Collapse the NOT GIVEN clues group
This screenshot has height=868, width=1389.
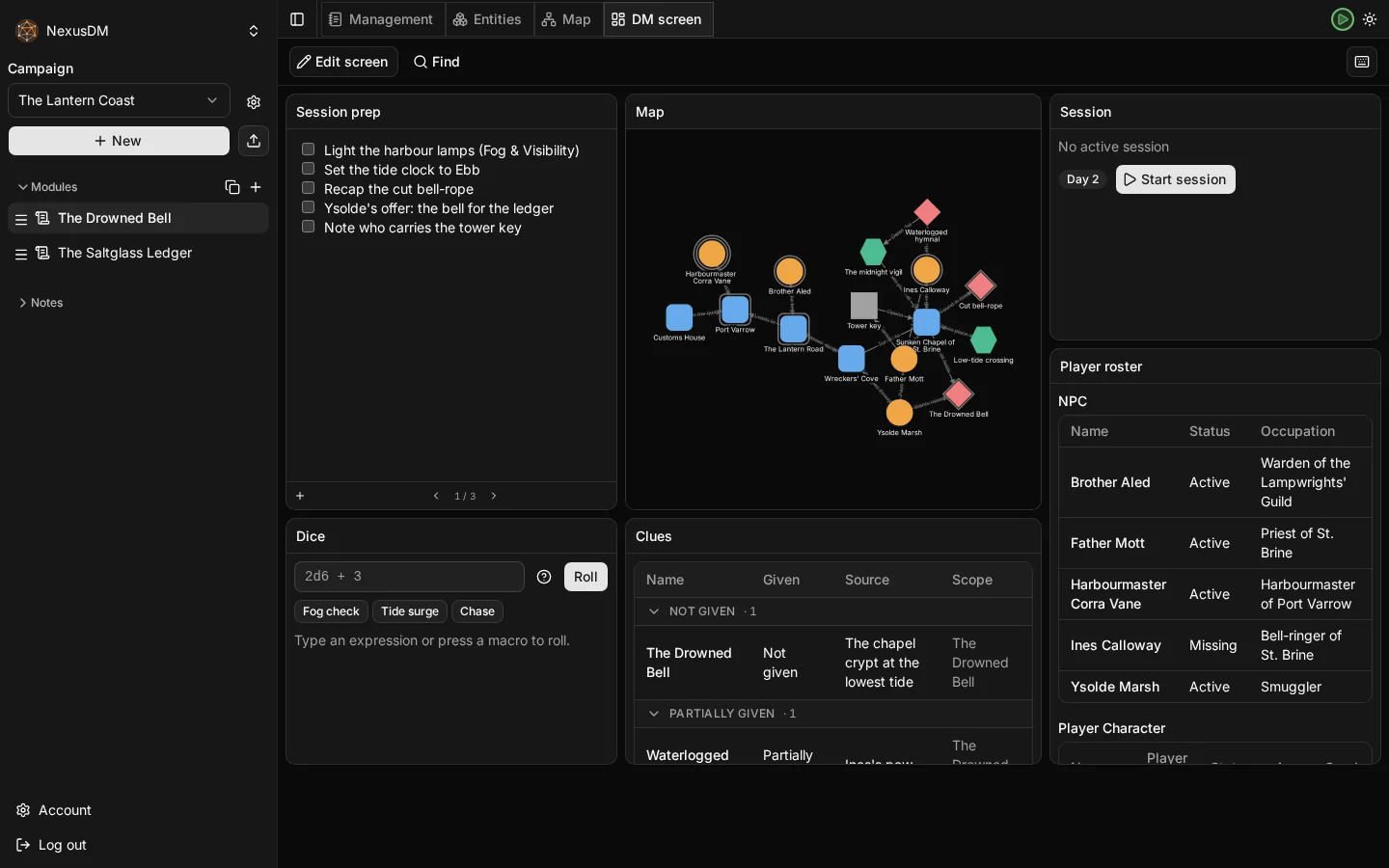pyautogui.click(x=654, y=611)
